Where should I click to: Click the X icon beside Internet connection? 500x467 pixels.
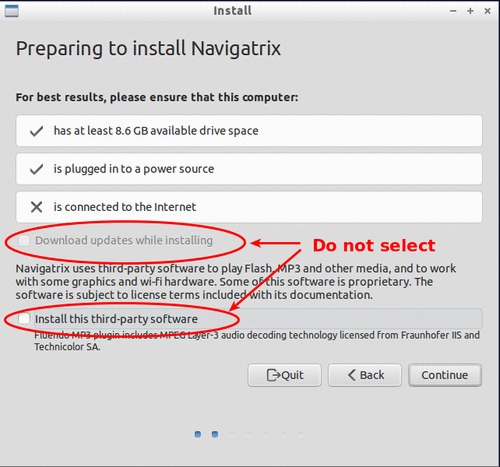(x=36, y=207)
